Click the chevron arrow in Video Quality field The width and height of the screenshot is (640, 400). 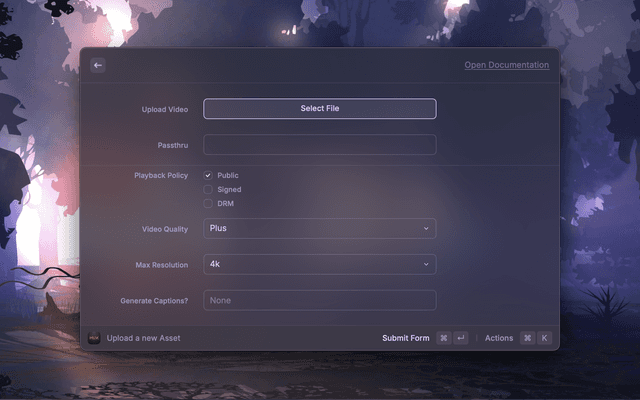coord(426,229)
